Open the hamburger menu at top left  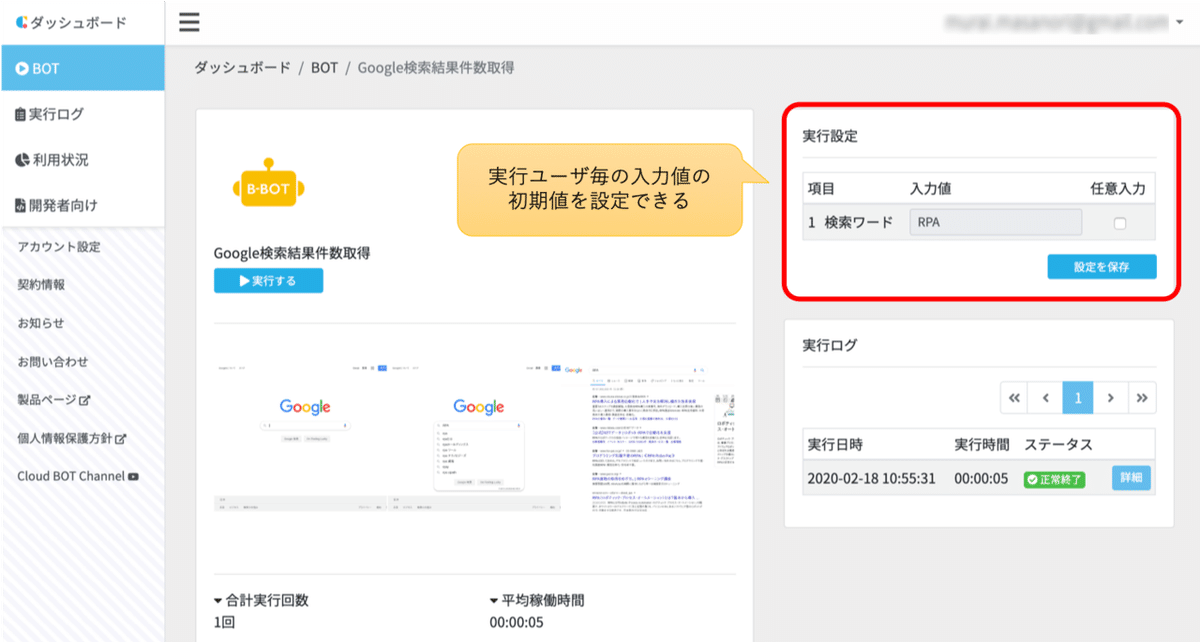click(189, 20)
